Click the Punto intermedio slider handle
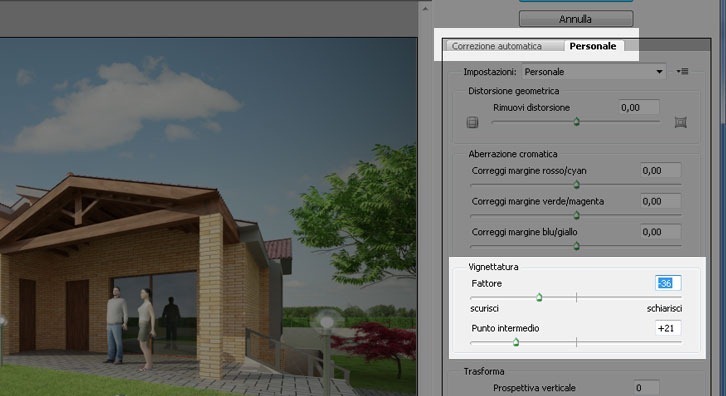Image resolution: width=726 pixels, height=396 pixels. tap(516, 342)
